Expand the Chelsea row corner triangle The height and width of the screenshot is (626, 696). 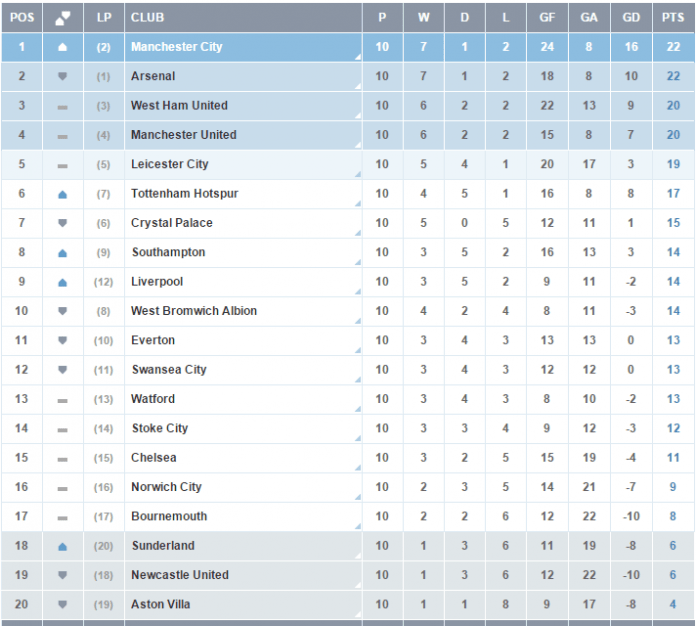pos(358,468)
